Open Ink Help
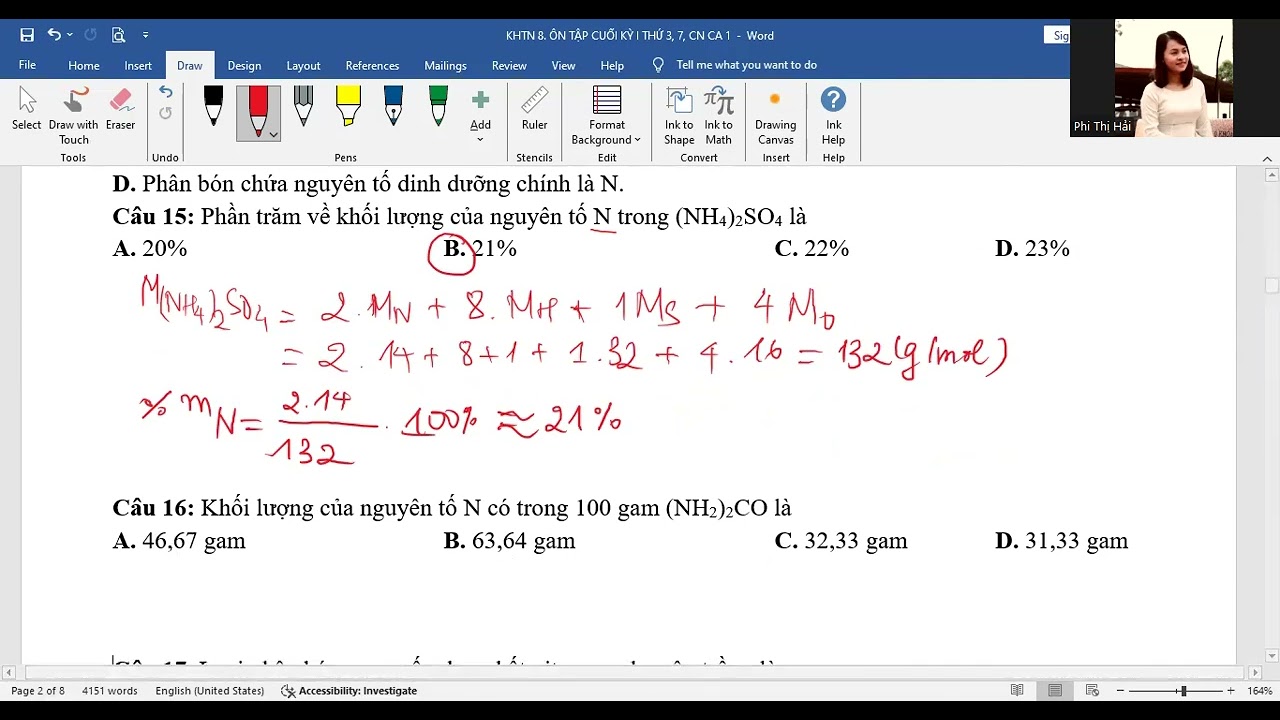 click(833, 116)
